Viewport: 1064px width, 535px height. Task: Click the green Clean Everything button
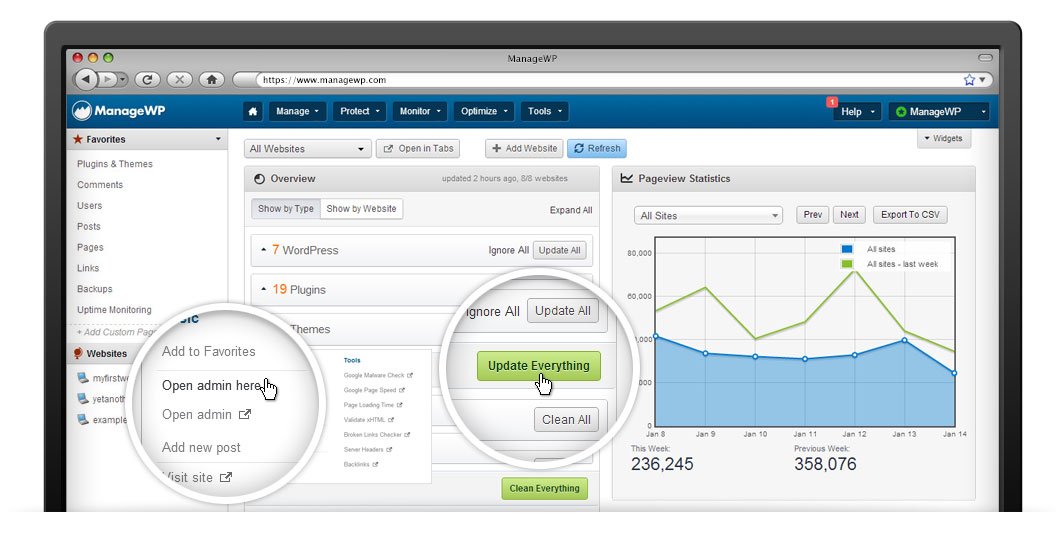point(544,488)
